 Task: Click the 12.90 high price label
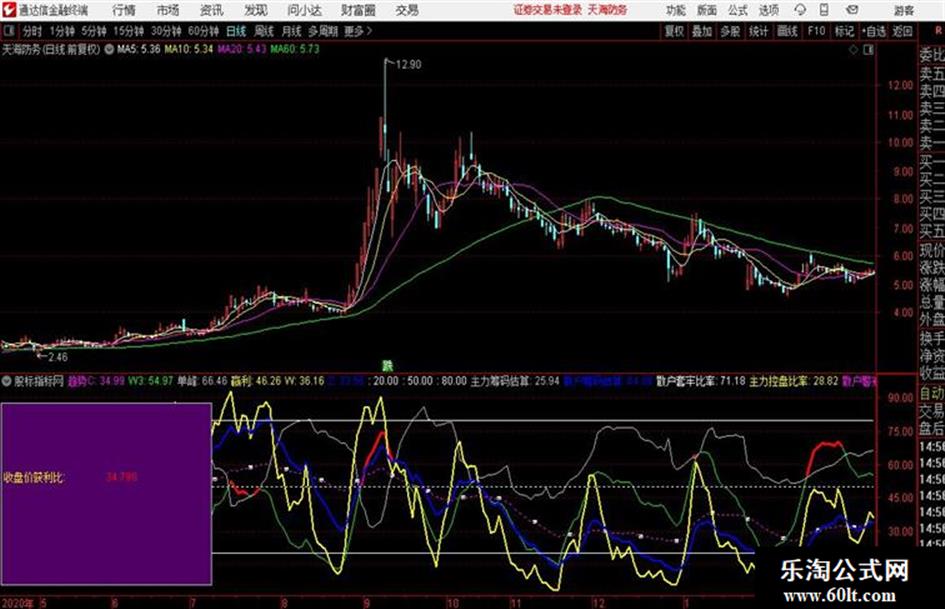tap(408, 65)
